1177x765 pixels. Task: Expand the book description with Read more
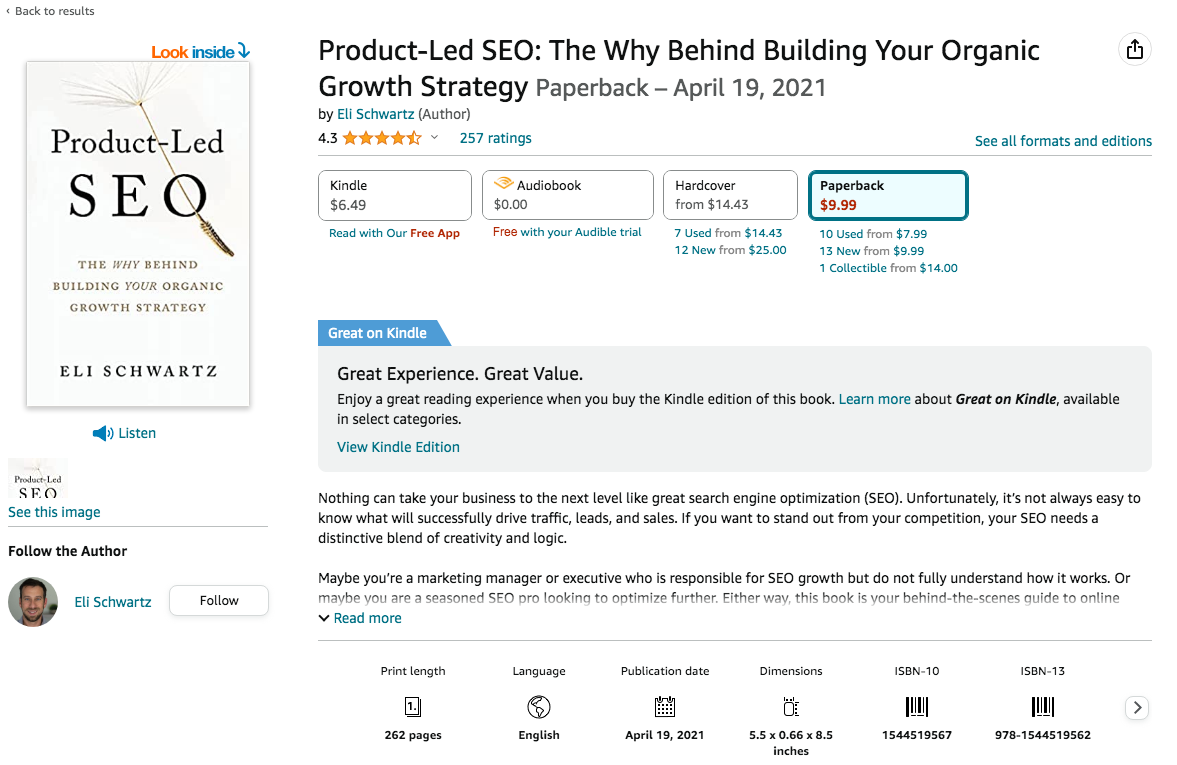(x=360, y=618)
